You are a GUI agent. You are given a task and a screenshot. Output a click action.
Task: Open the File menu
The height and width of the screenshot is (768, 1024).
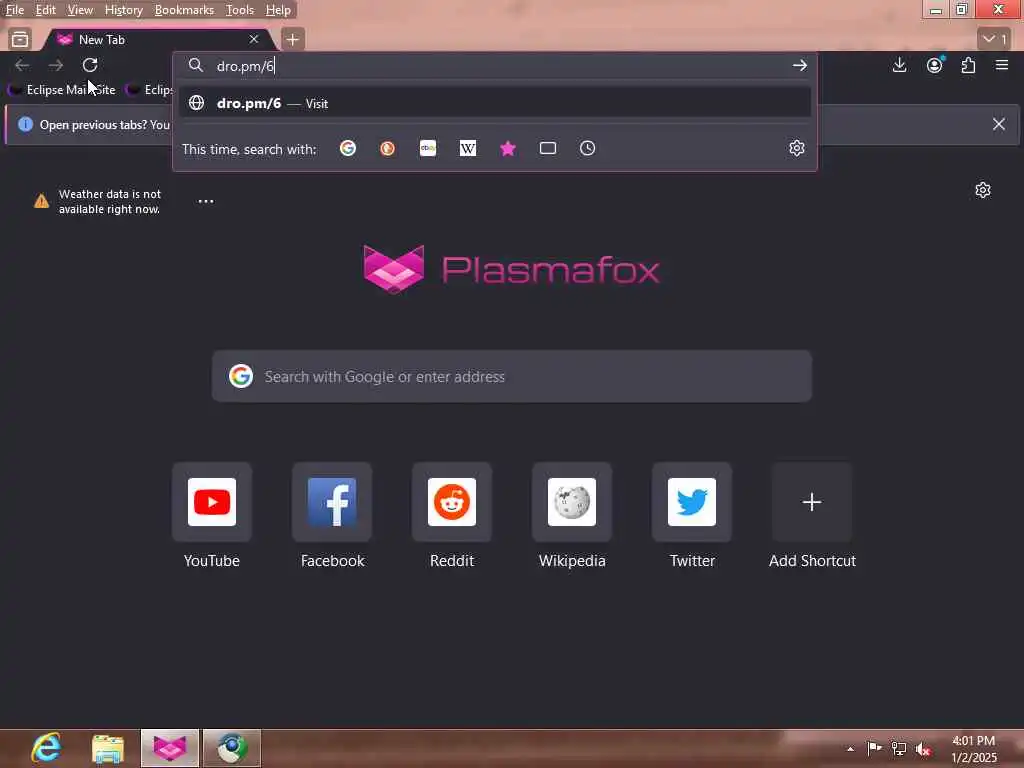click(14, 10)
